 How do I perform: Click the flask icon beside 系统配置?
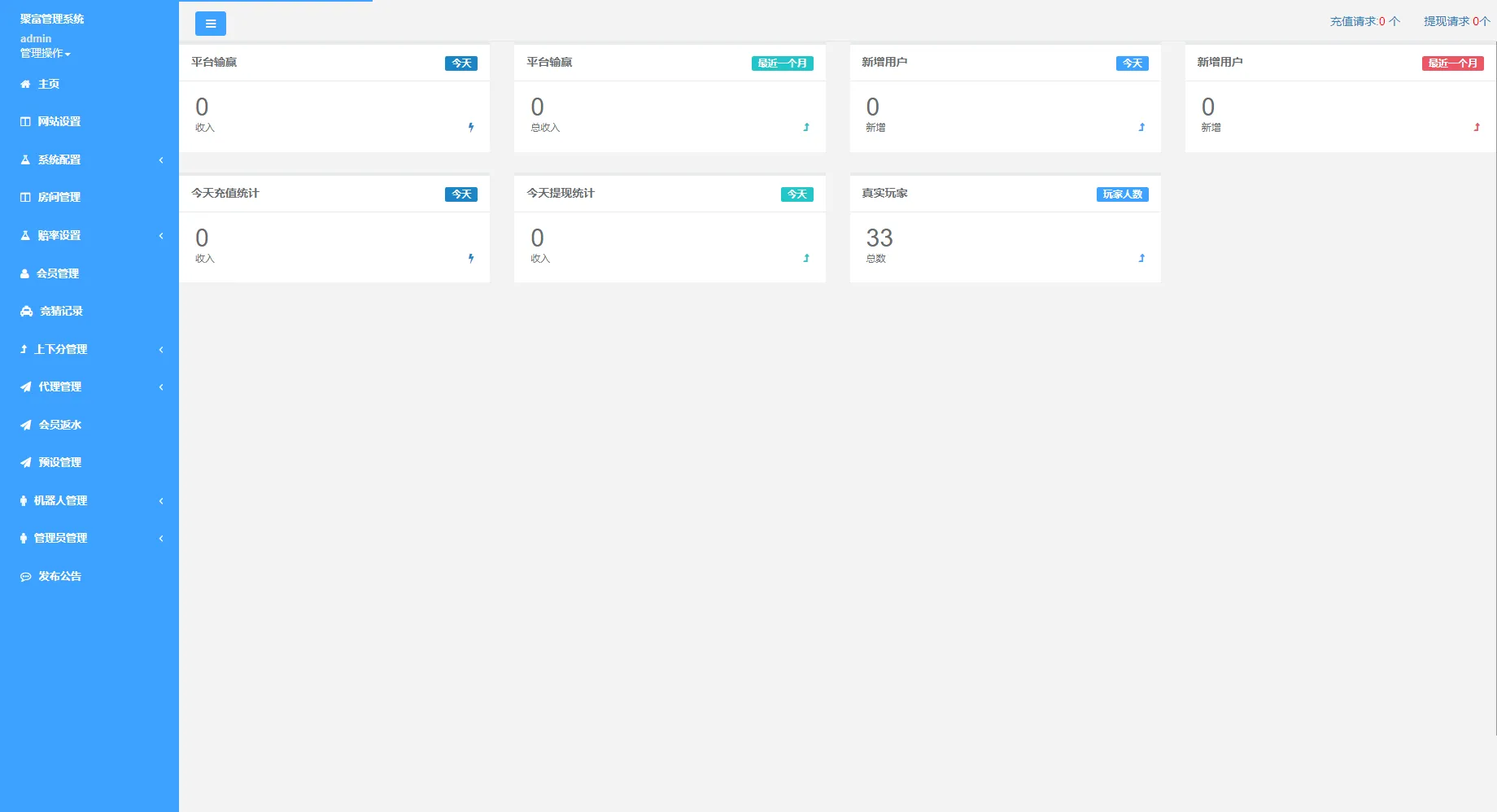click(x=25, y=159)
